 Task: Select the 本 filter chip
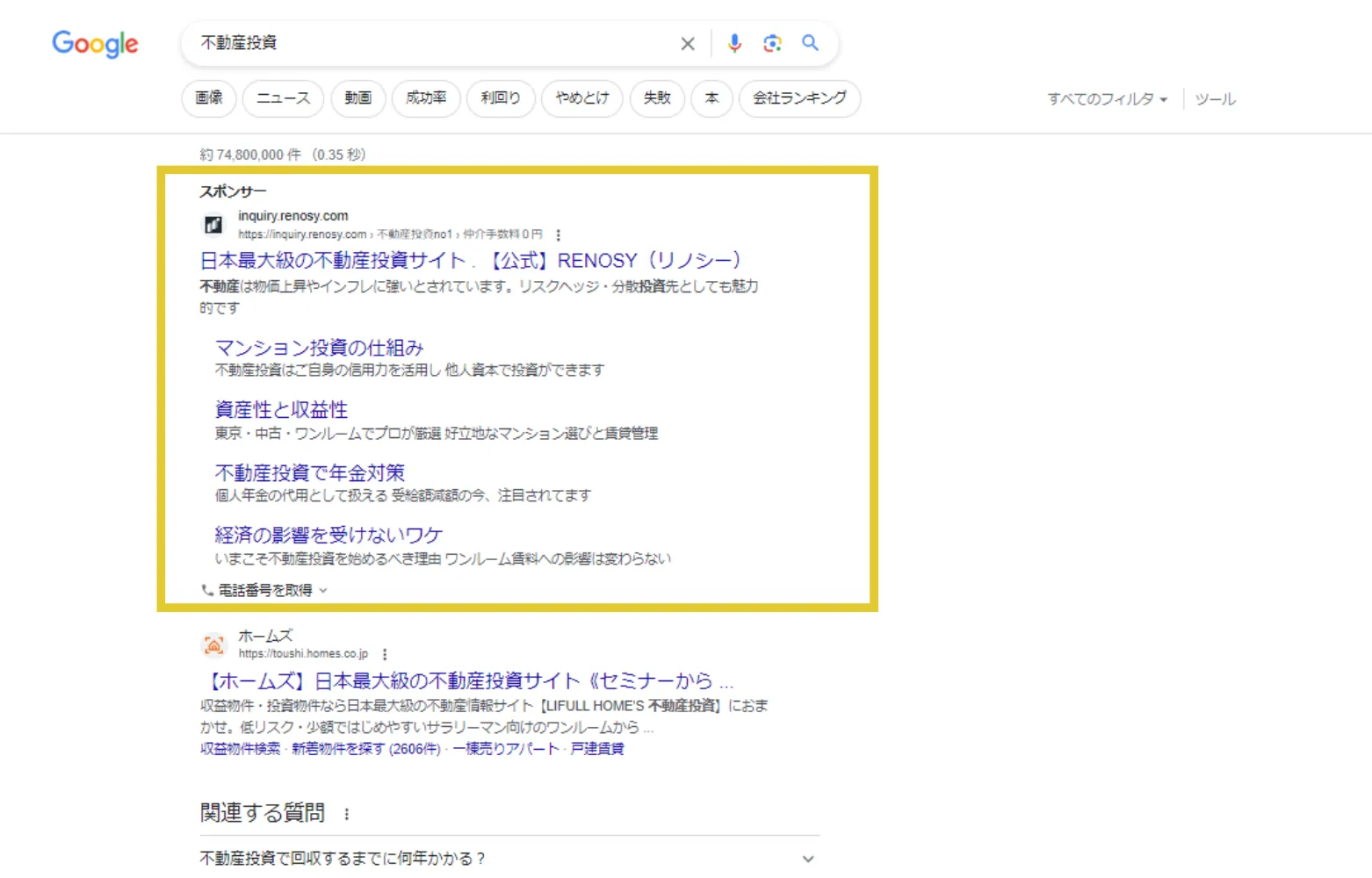712,98
